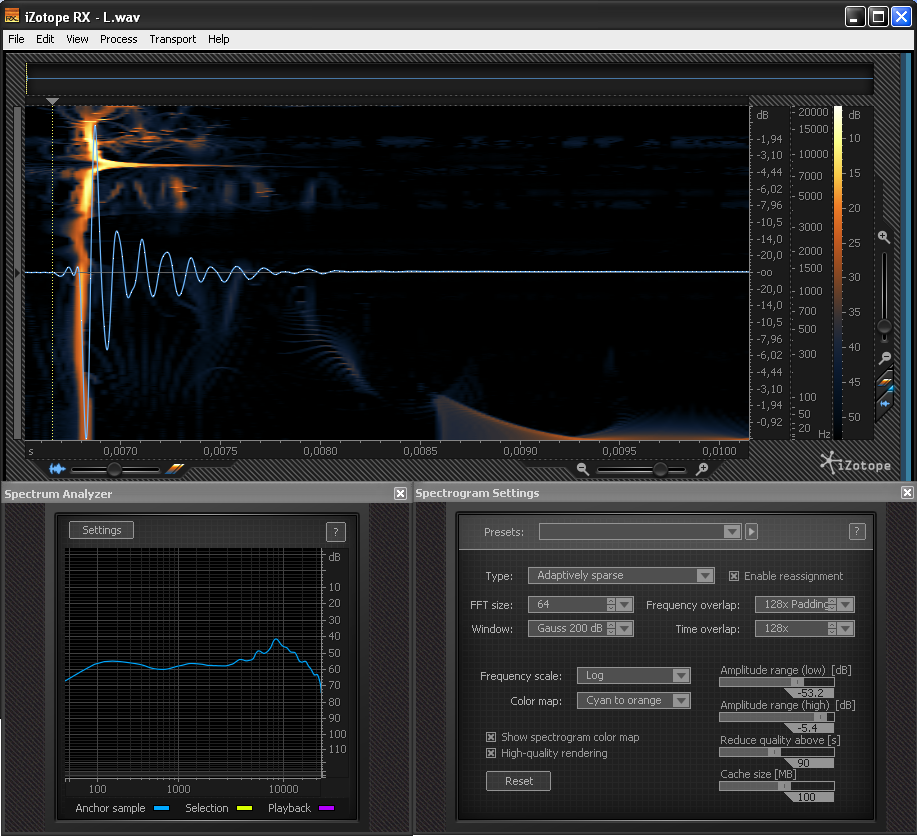Click the blue waveform icon on the right edge
This screenshot has width=917, height=837.
click(885, 404)
